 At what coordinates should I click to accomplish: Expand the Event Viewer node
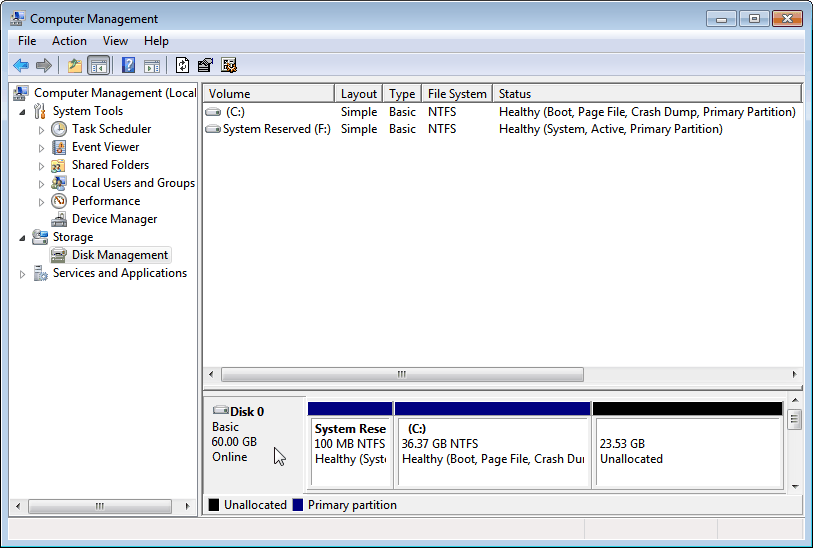(41, 148)
